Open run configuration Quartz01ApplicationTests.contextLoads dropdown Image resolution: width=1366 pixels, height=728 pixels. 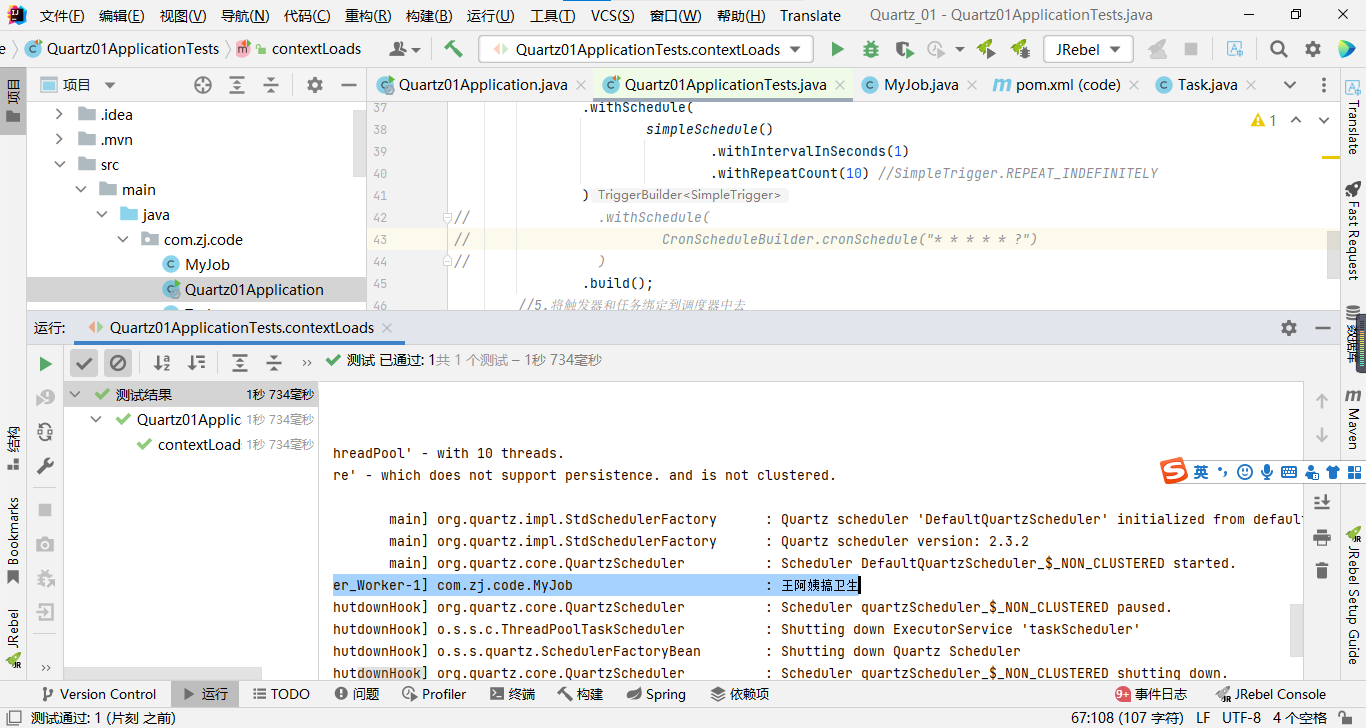(x=645, y=49)
